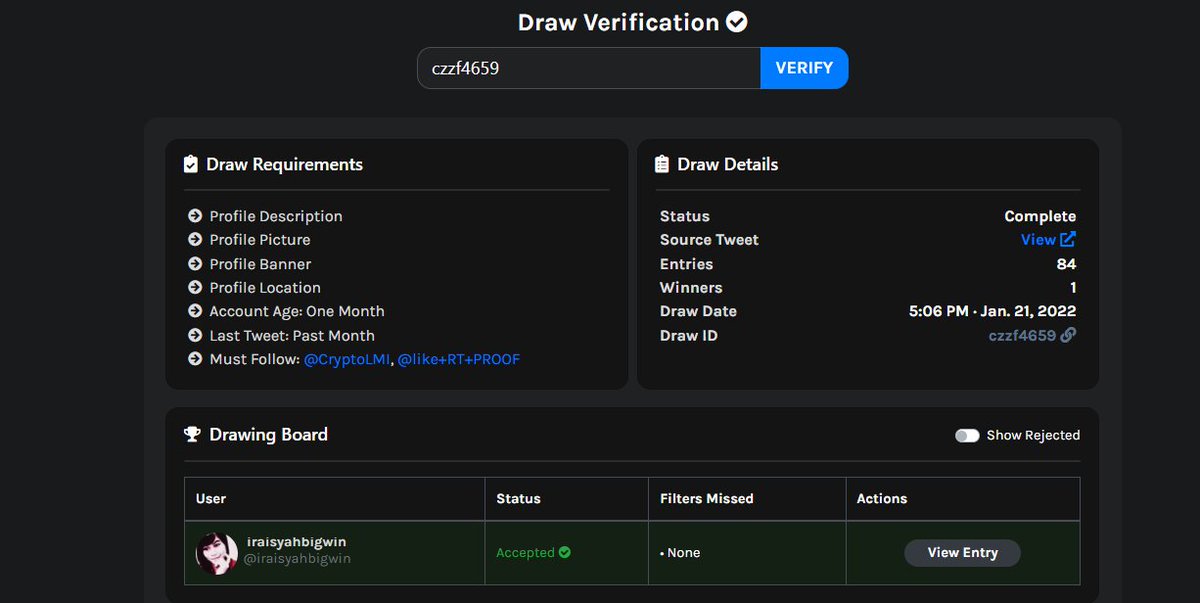Click the verified checkmark beside Draw Verification
Screen dimensions: 1200x603
pyautogui.click(x=737, y=22)
